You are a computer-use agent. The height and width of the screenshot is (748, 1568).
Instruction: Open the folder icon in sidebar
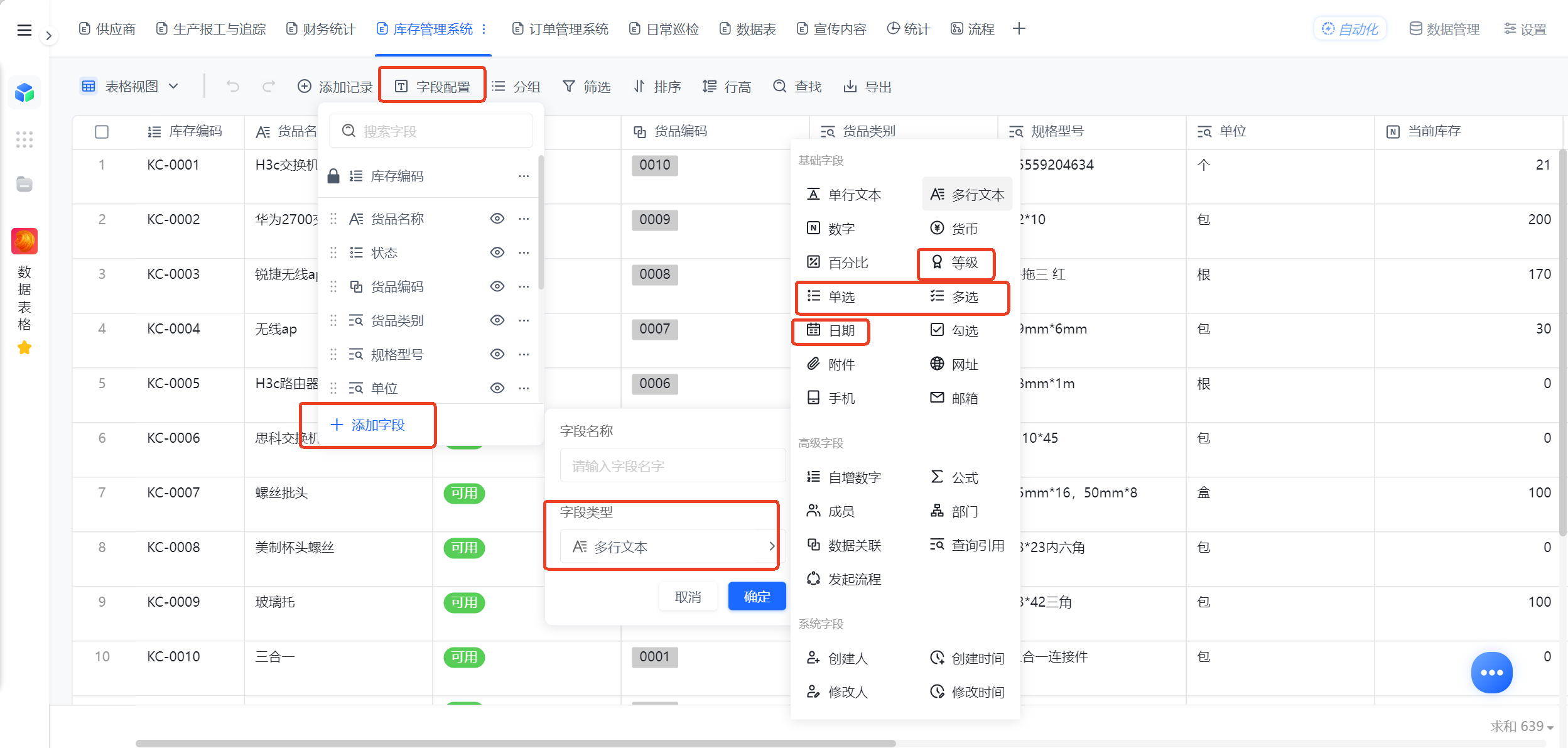tap(24, 184)
